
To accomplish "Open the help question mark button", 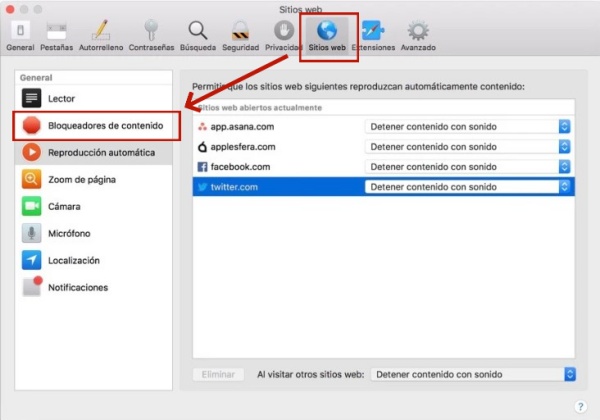I will click(x=580, y=406).
